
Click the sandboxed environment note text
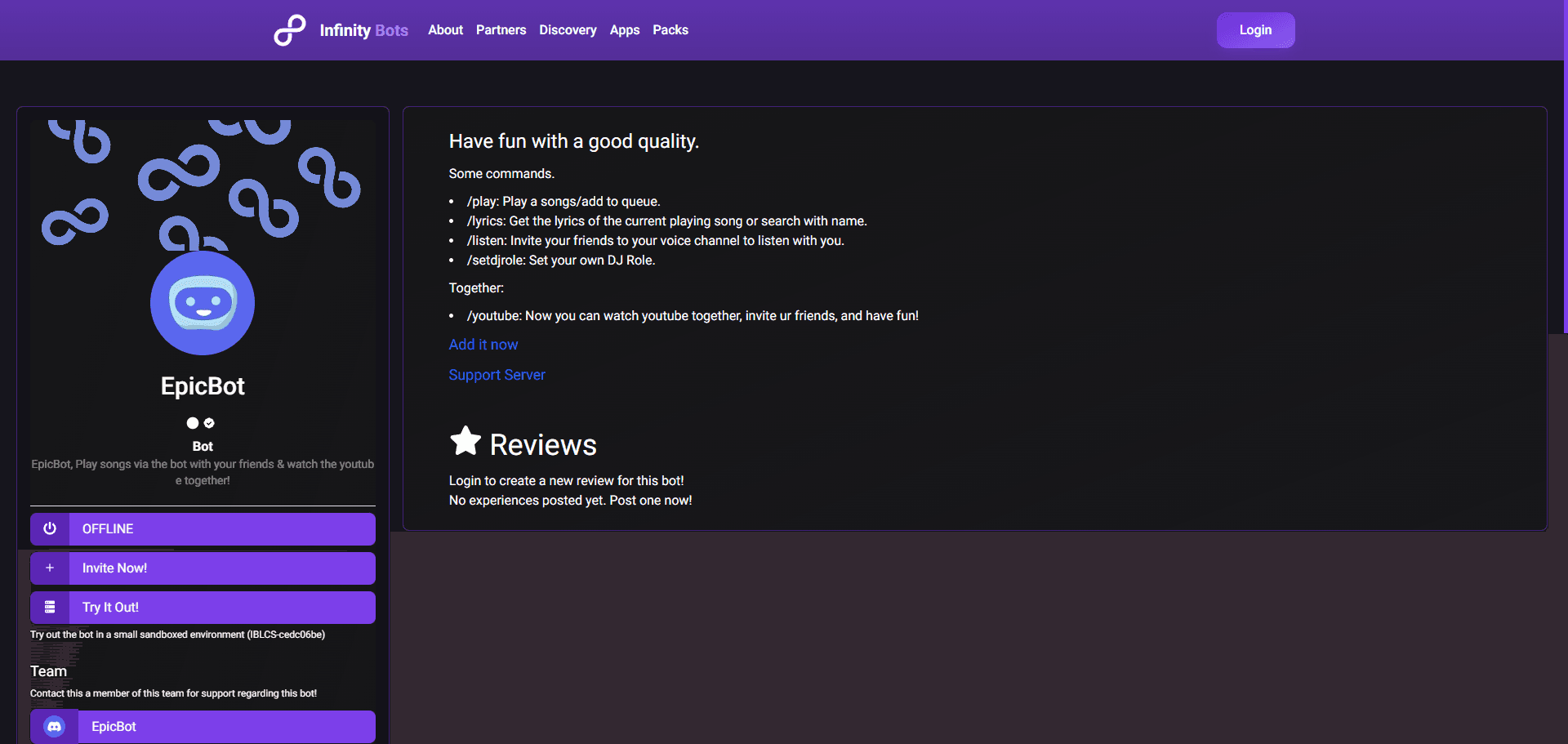177,635
